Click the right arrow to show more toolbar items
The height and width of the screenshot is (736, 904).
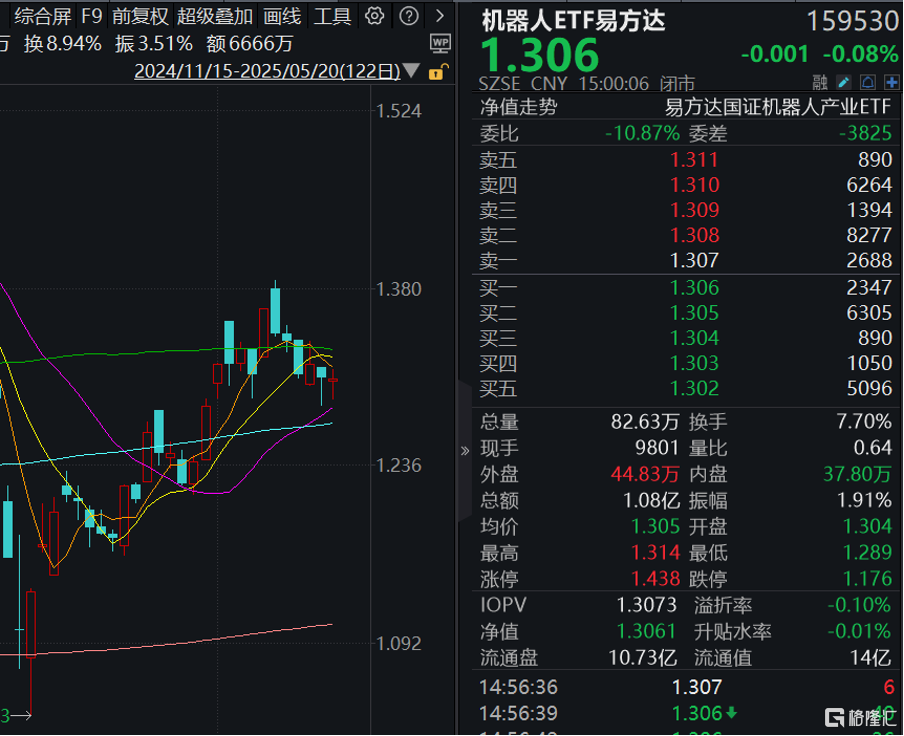tap(440, 16)
